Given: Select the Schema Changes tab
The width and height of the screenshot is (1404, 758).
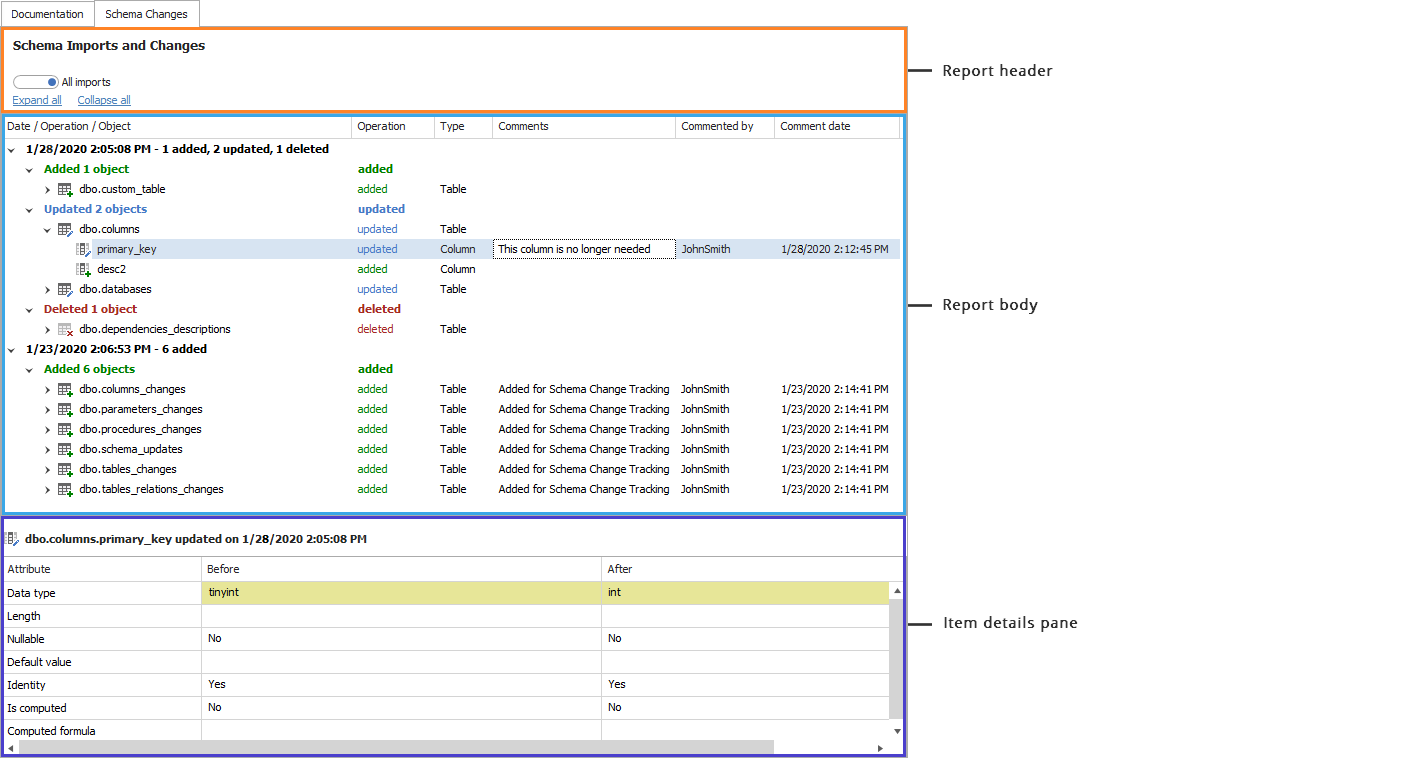Looking at the screenshot, I should click(x=146, y=14).
